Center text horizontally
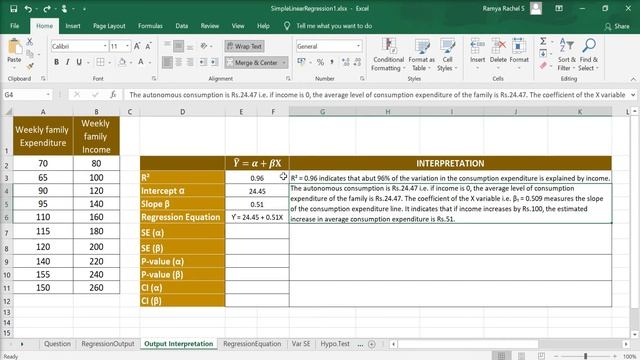Image resolution: width=640 pixels, height=360 pixels. pyautogui.click(x=178, y=62)
